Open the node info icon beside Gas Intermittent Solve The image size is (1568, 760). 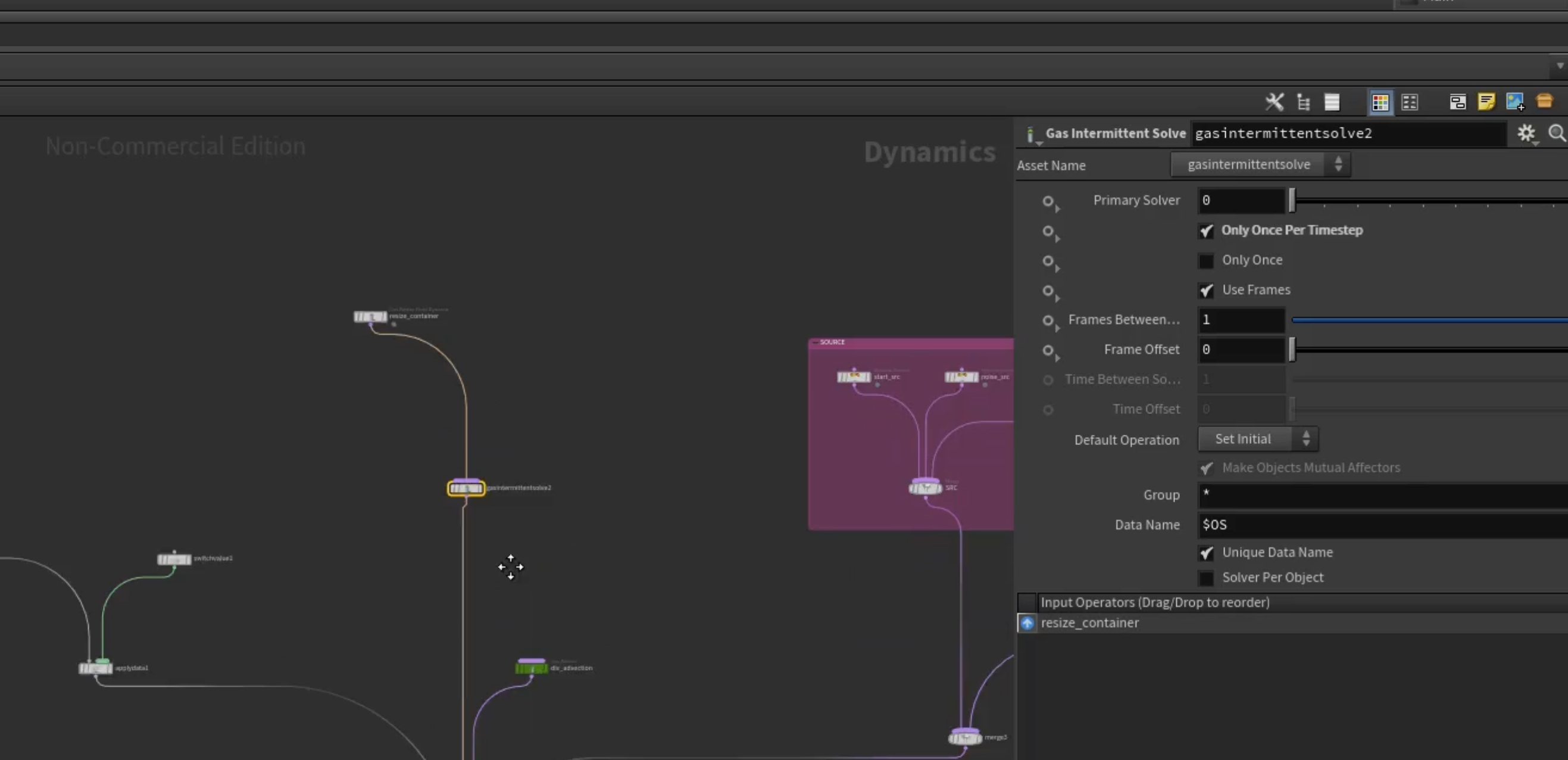click(x=1030, y=135)
